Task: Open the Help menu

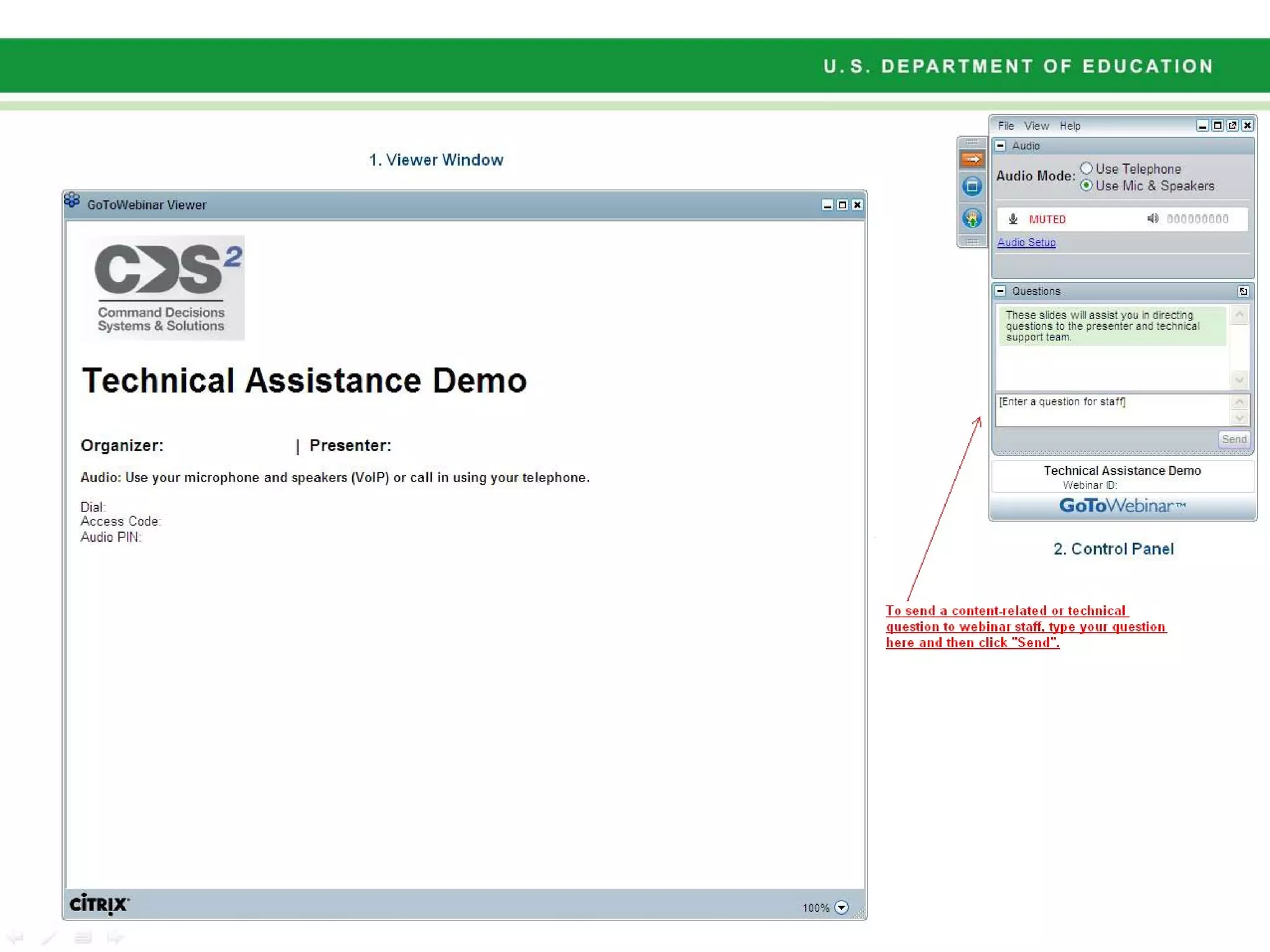Action: pyautogui.click(x=1070, y=126)
